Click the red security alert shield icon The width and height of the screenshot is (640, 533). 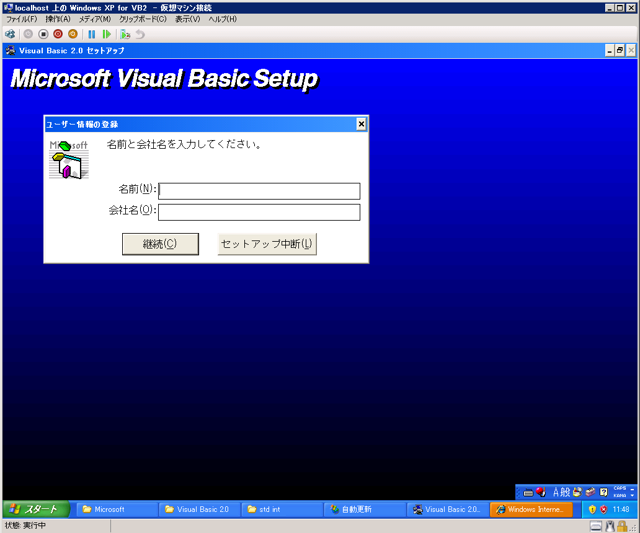[604, 509]
